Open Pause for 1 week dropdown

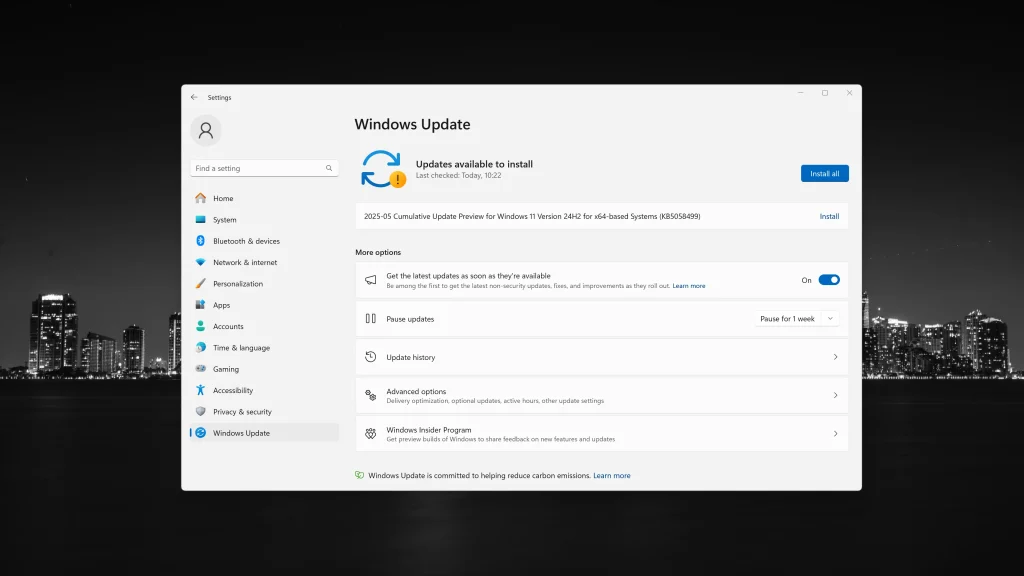(x=796, y=319)
